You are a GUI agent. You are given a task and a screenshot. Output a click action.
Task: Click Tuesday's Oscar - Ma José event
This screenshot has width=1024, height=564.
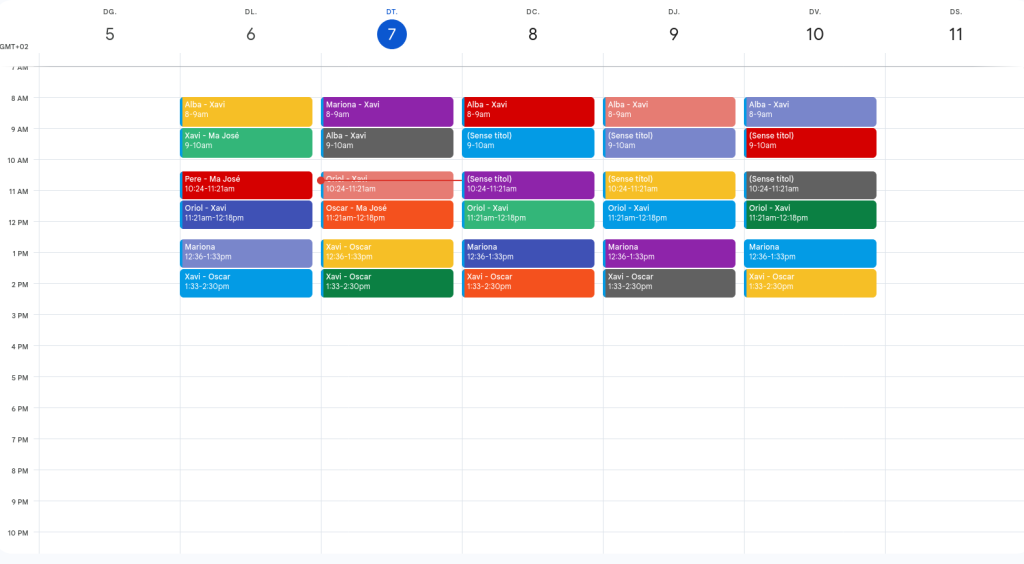pos(387,214)
